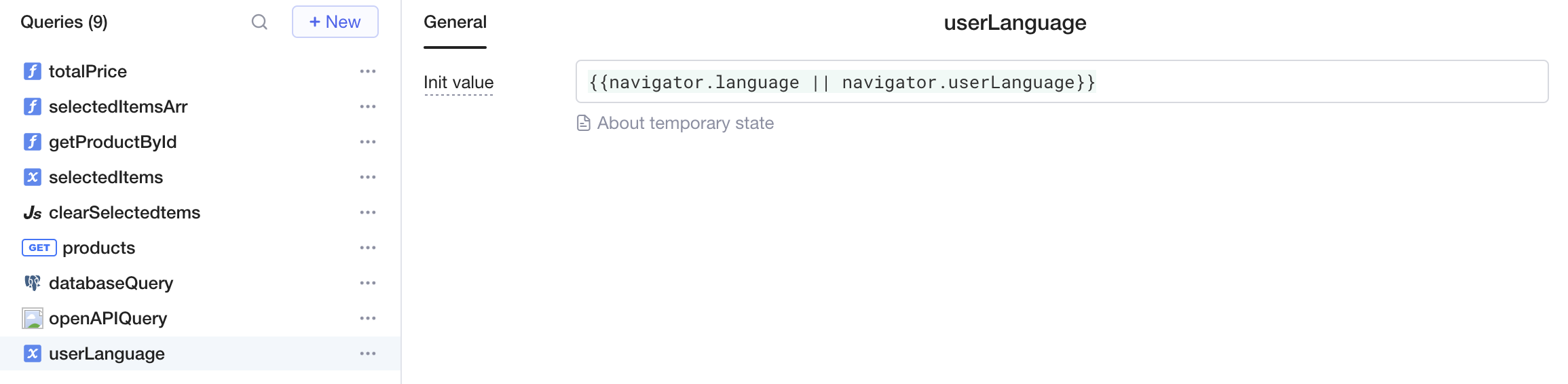Click the userLanguage title to rename it

point(1015,22)
